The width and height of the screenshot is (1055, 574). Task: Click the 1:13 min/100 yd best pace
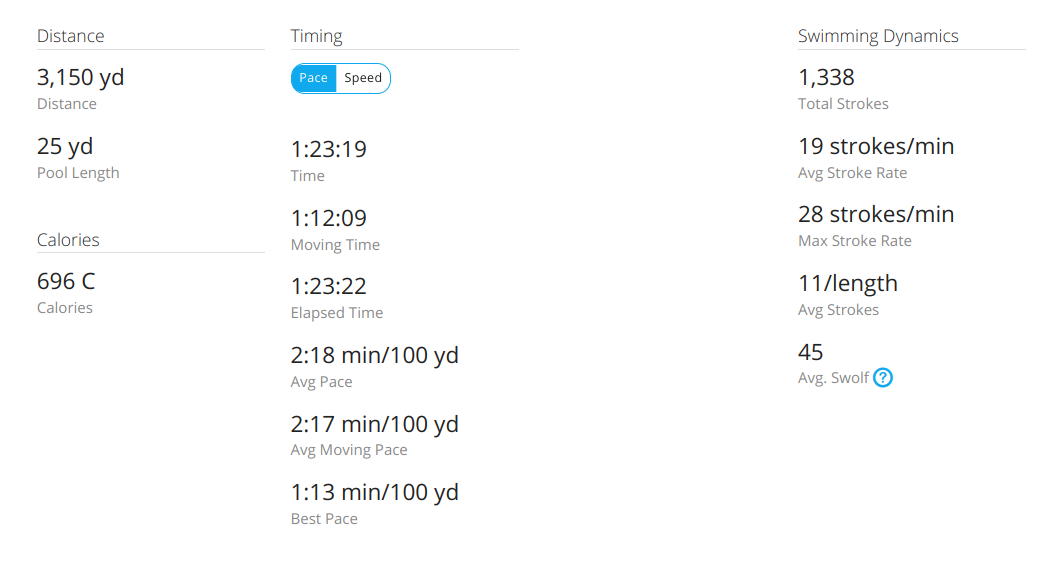[375, 492]
